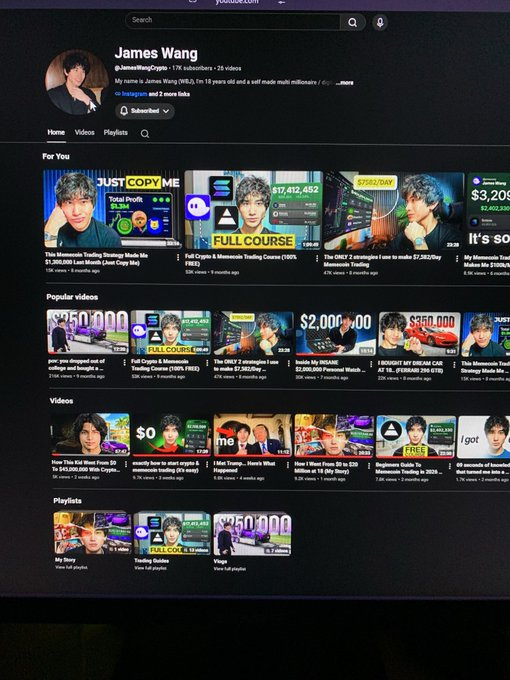The image size is (510, 680).
Task: Click title 'Beginners Guide To Memecoin Trading'
Action: coord(409,468)
